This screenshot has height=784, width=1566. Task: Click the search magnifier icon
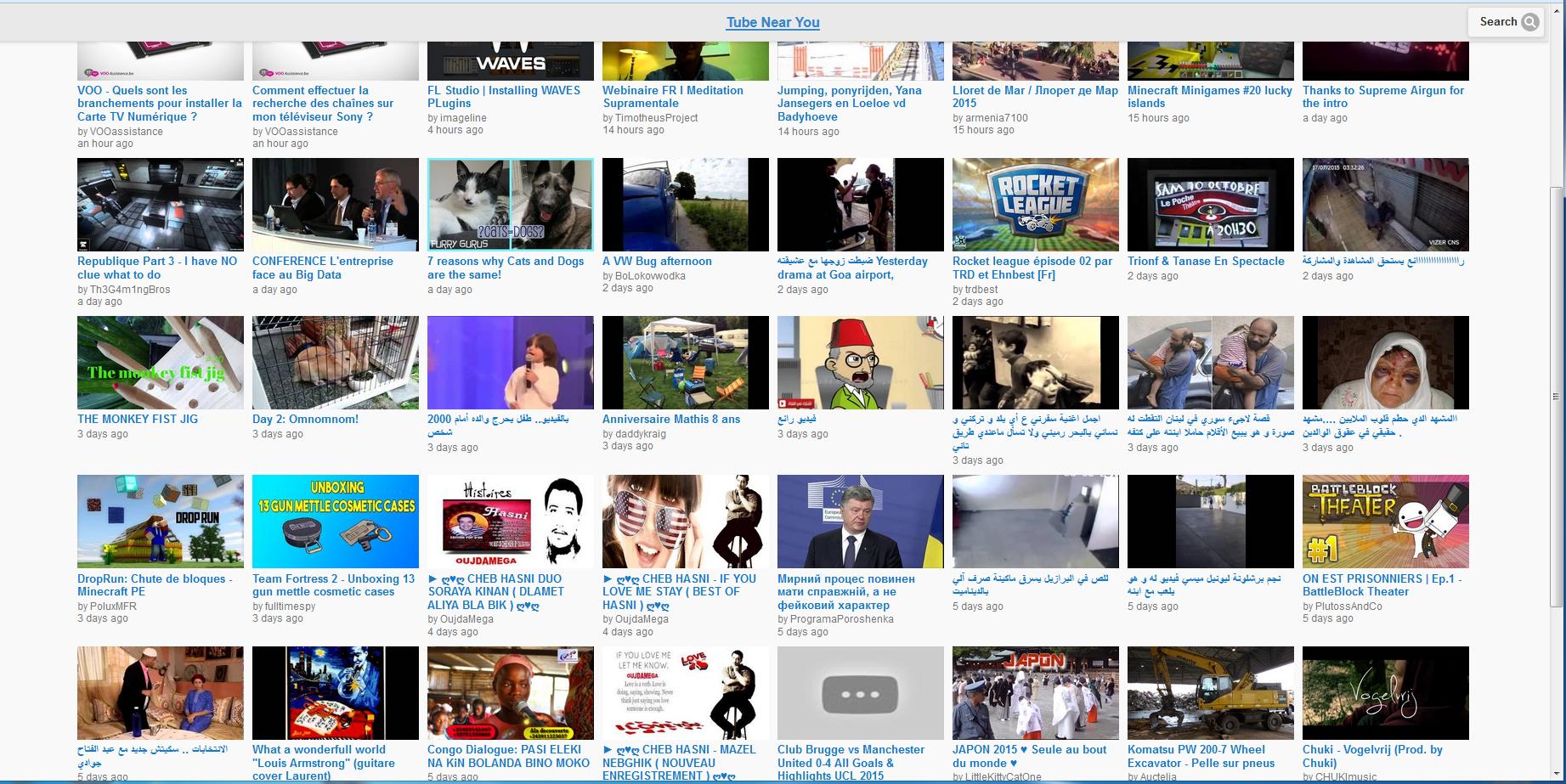(1529, 22)
